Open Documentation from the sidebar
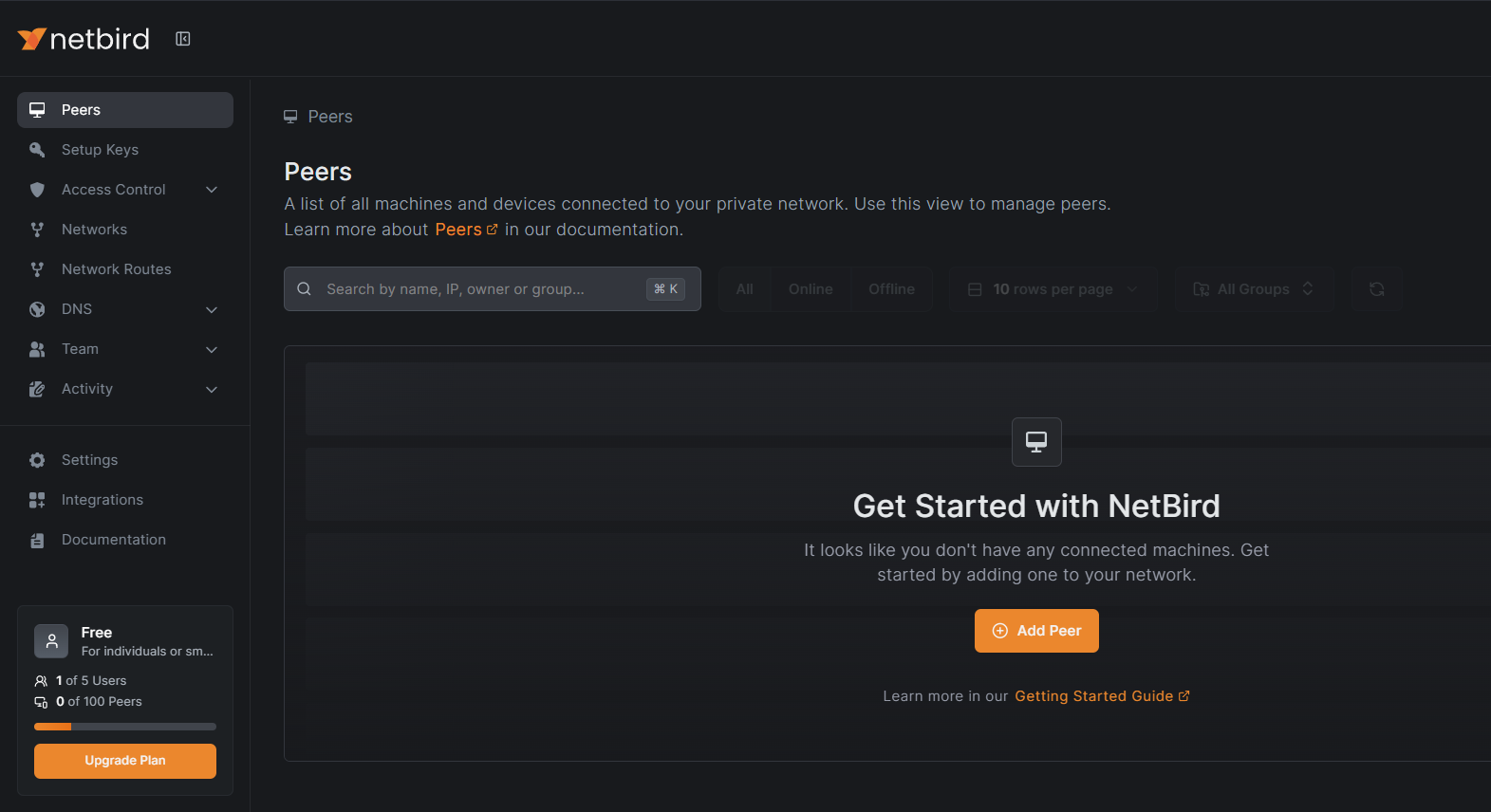This screenshot has width=1491, height=812. click(125, 540)
